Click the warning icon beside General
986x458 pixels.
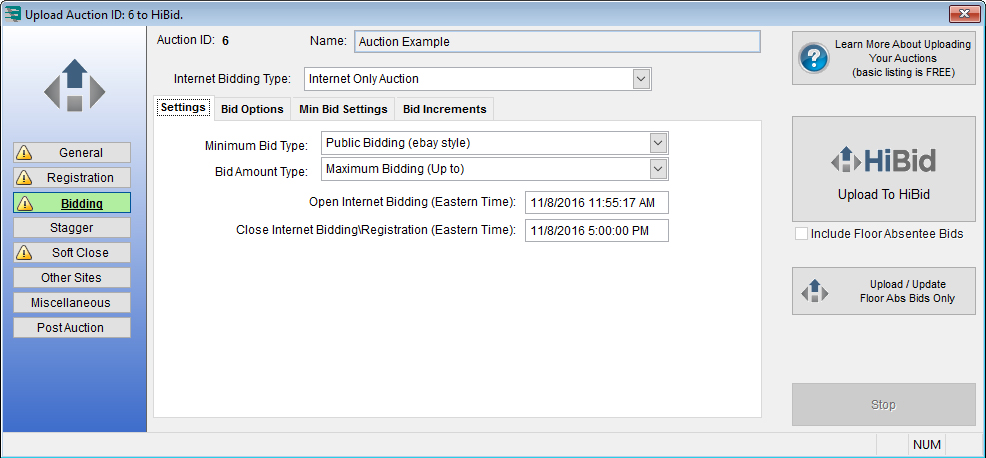coord(23,153)
